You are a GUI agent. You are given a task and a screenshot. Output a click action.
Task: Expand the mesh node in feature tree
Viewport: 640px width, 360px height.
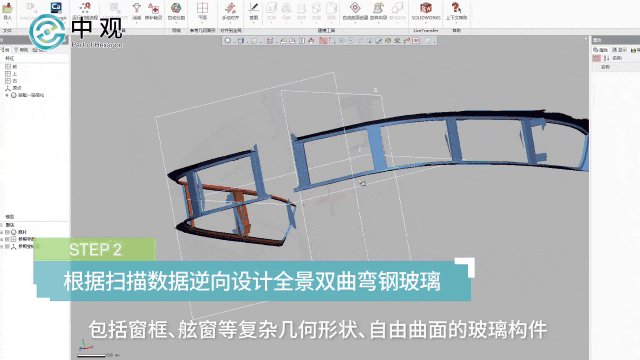(7, 95)
